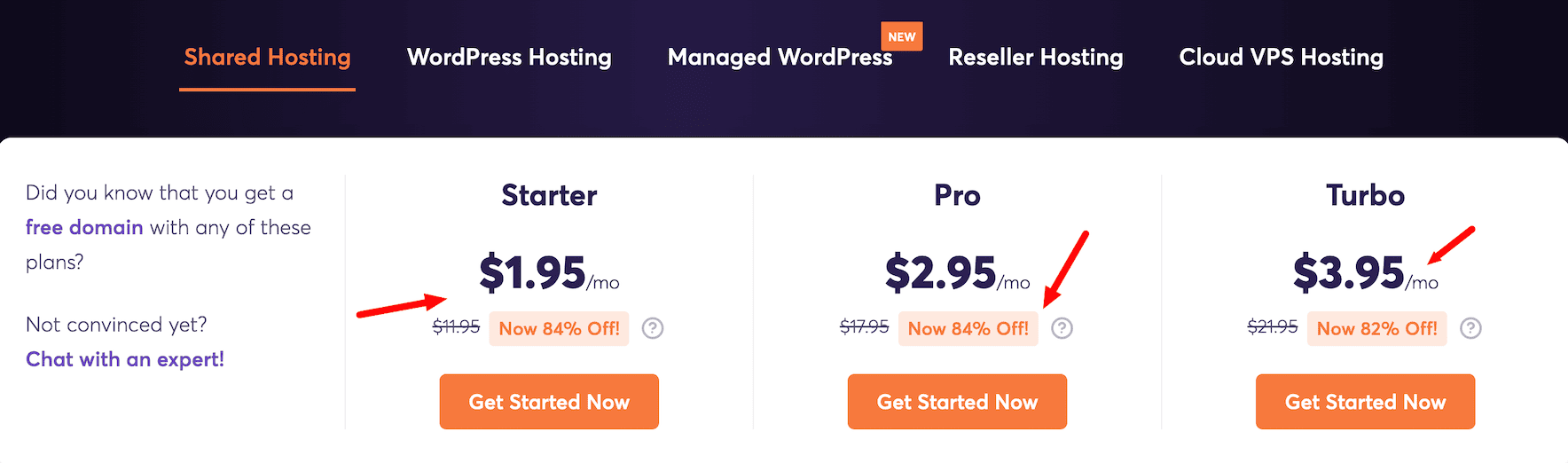This screenshot has height=463, width=1568.
Task: Open the Managed WordPress tab
Action: click(x=780, y=58)
